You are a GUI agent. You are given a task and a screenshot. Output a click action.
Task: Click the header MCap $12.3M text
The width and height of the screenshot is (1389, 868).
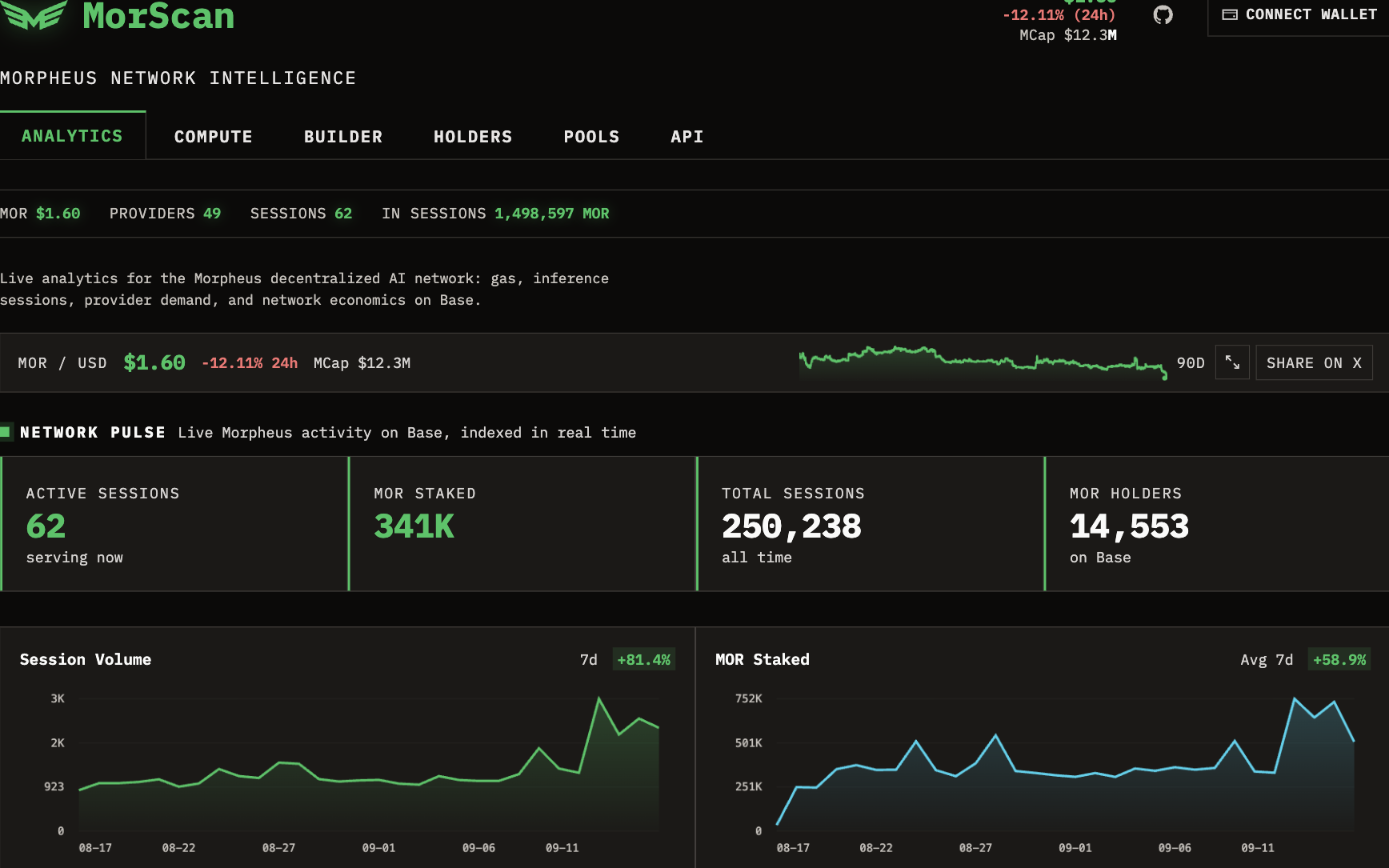click(x=1068, y=35)
